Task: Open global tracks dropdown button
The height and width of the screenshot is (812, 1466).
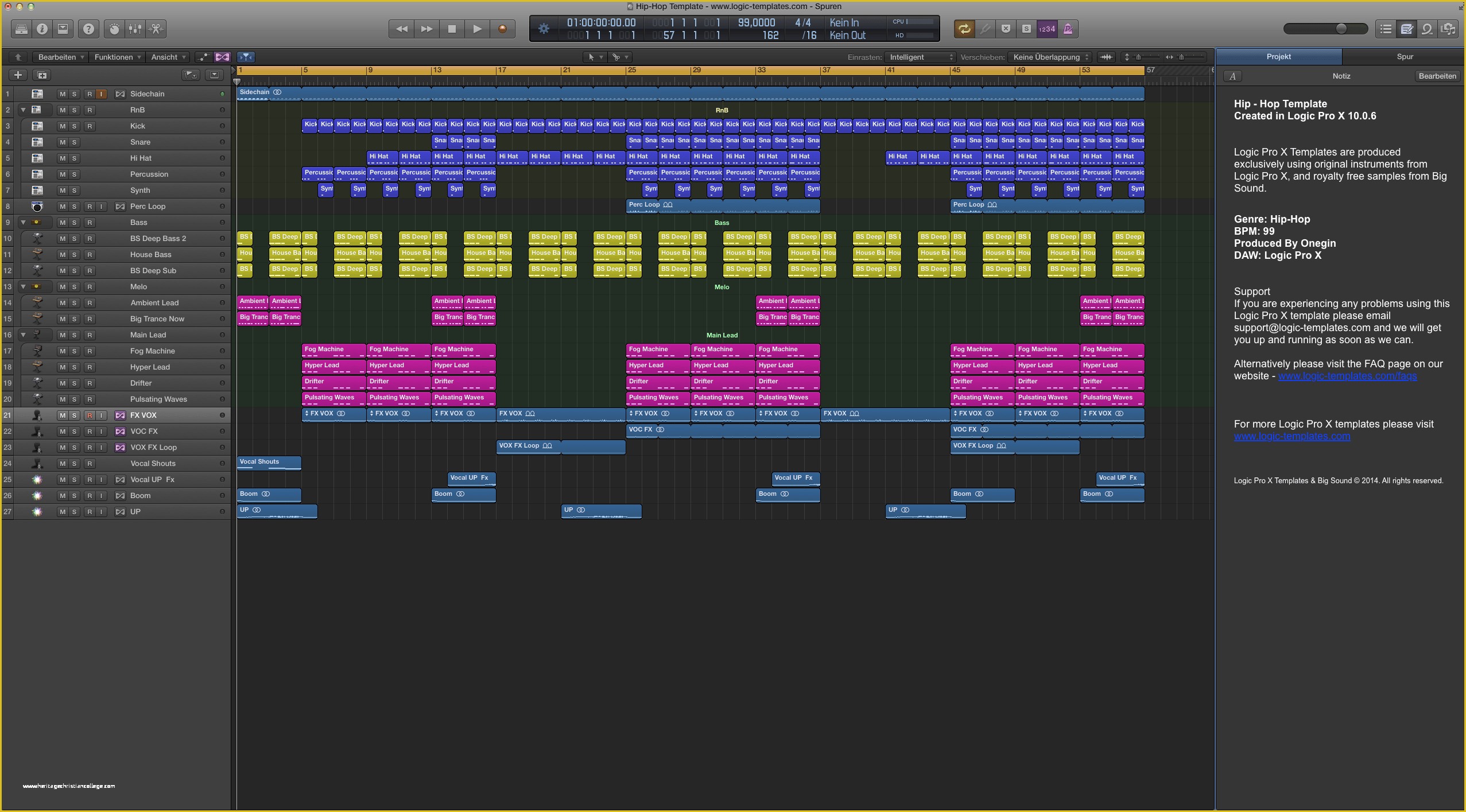Action: [191, 75]
